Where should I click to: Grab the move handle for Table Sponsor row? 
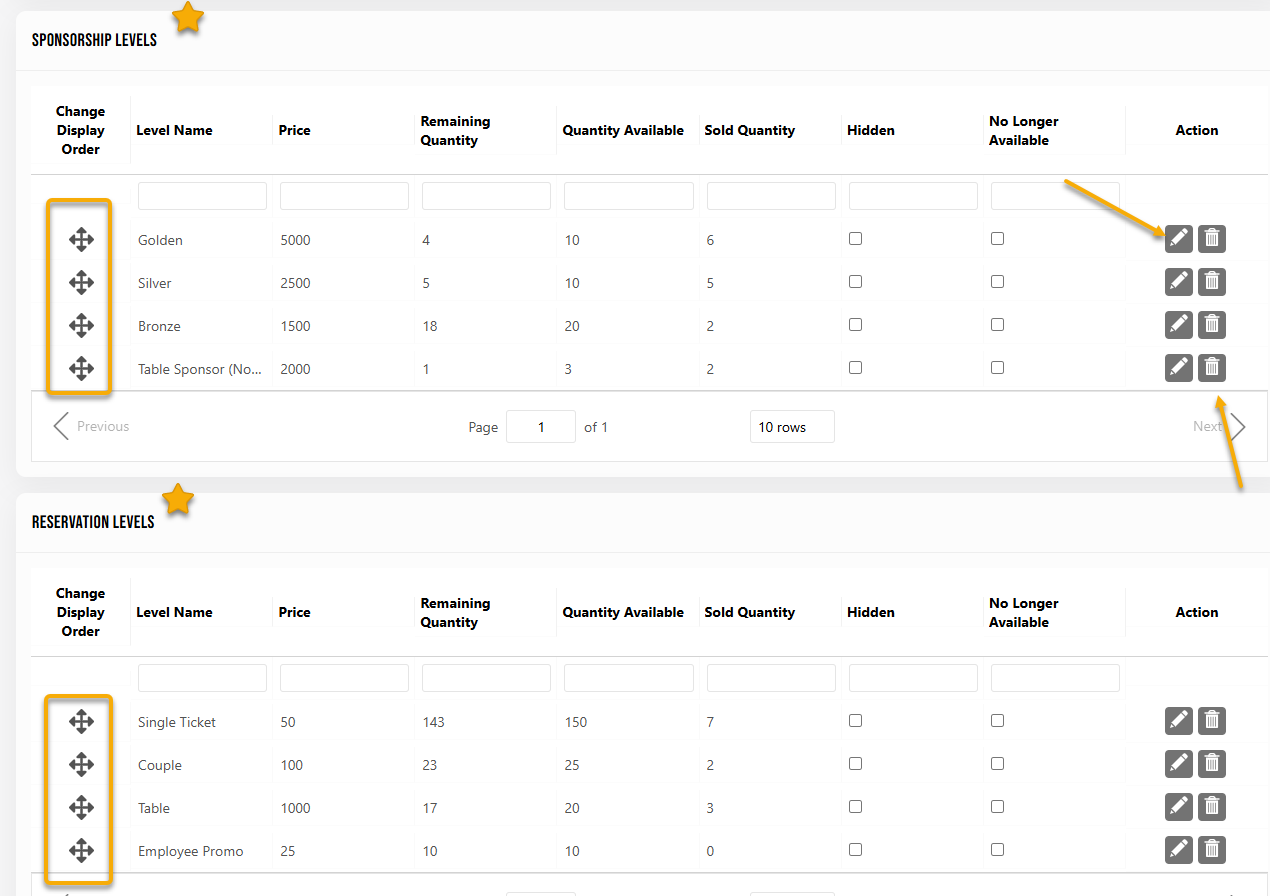coord(81,368)
